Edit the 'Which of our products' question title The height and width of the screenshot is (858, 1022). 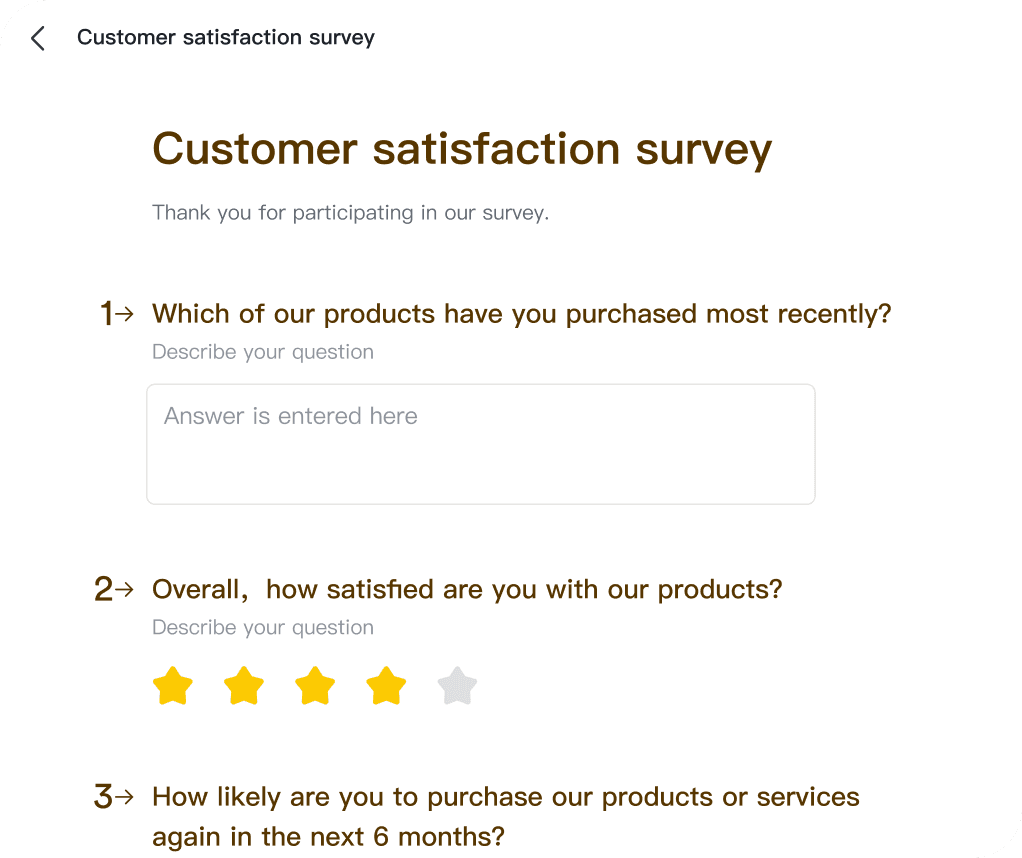[521, 314]
